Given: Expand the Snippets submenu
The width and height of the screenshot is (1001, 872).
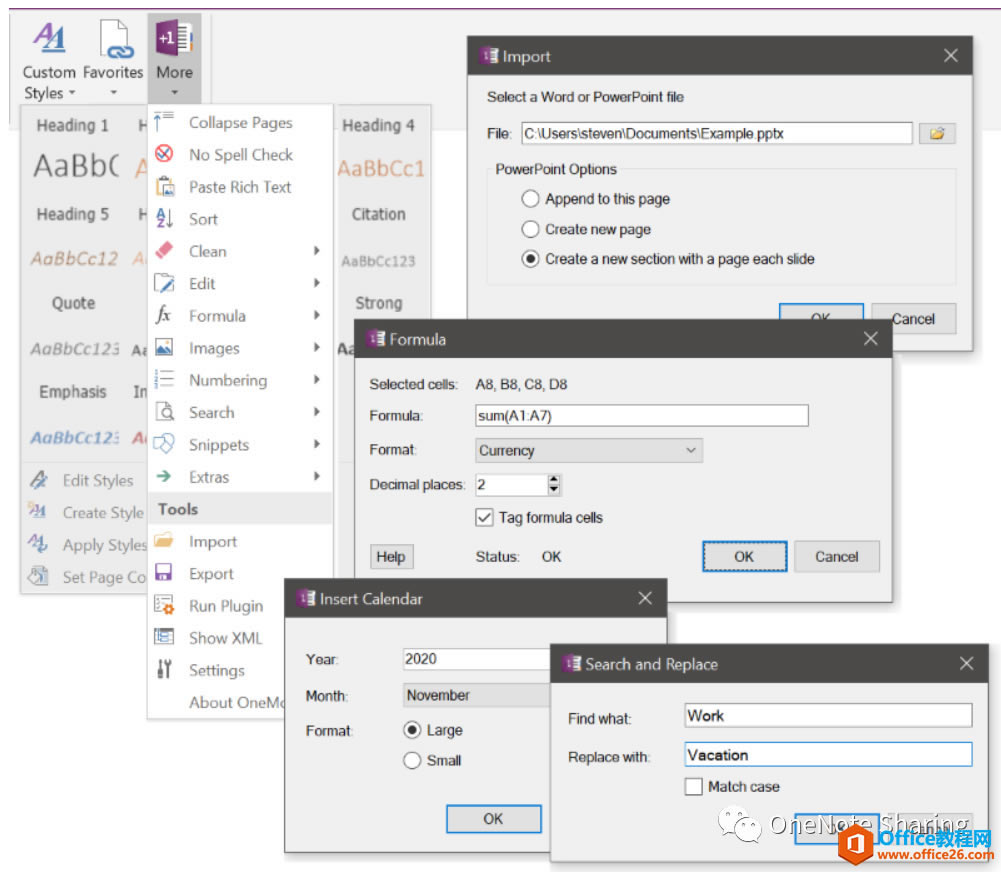Looking at the screenshot, I should pos(217,444).
